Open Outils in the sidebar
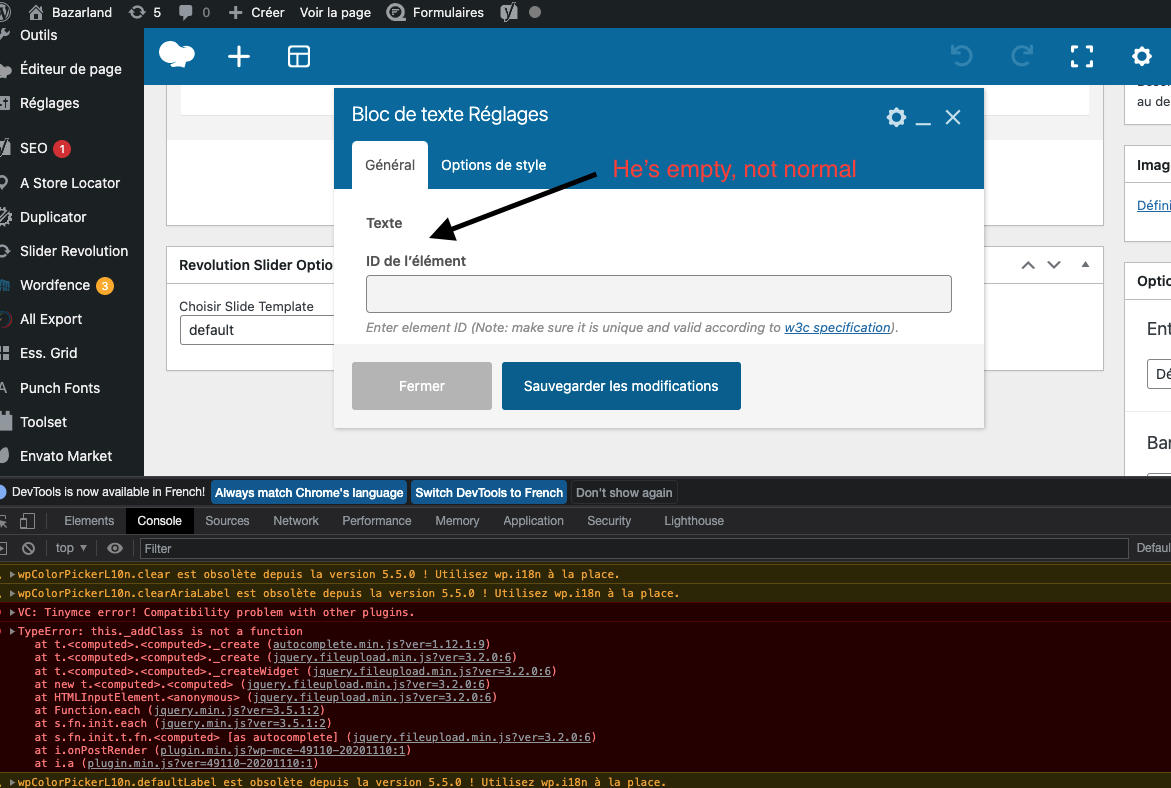Screen dimensions: 1171x788 click(x=38, y=35)
